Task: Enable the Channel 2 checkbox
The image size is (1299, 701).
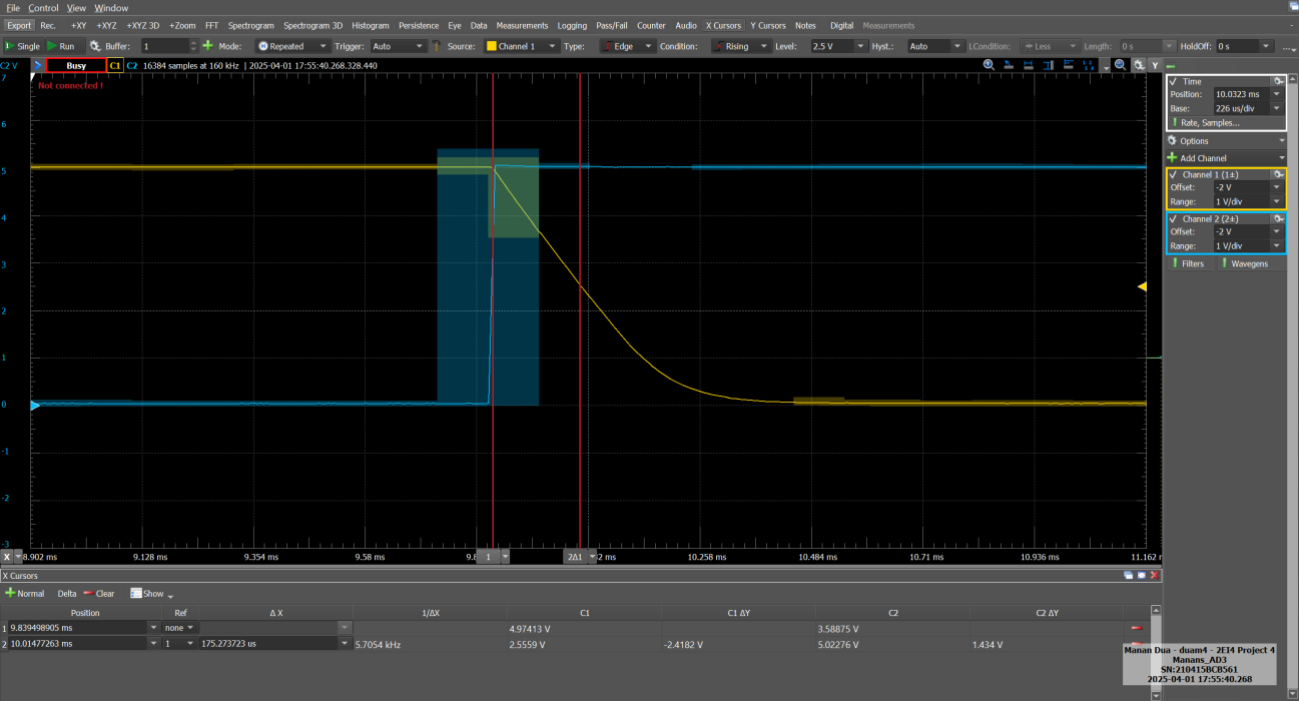Action: click(x=1175, y=218)
